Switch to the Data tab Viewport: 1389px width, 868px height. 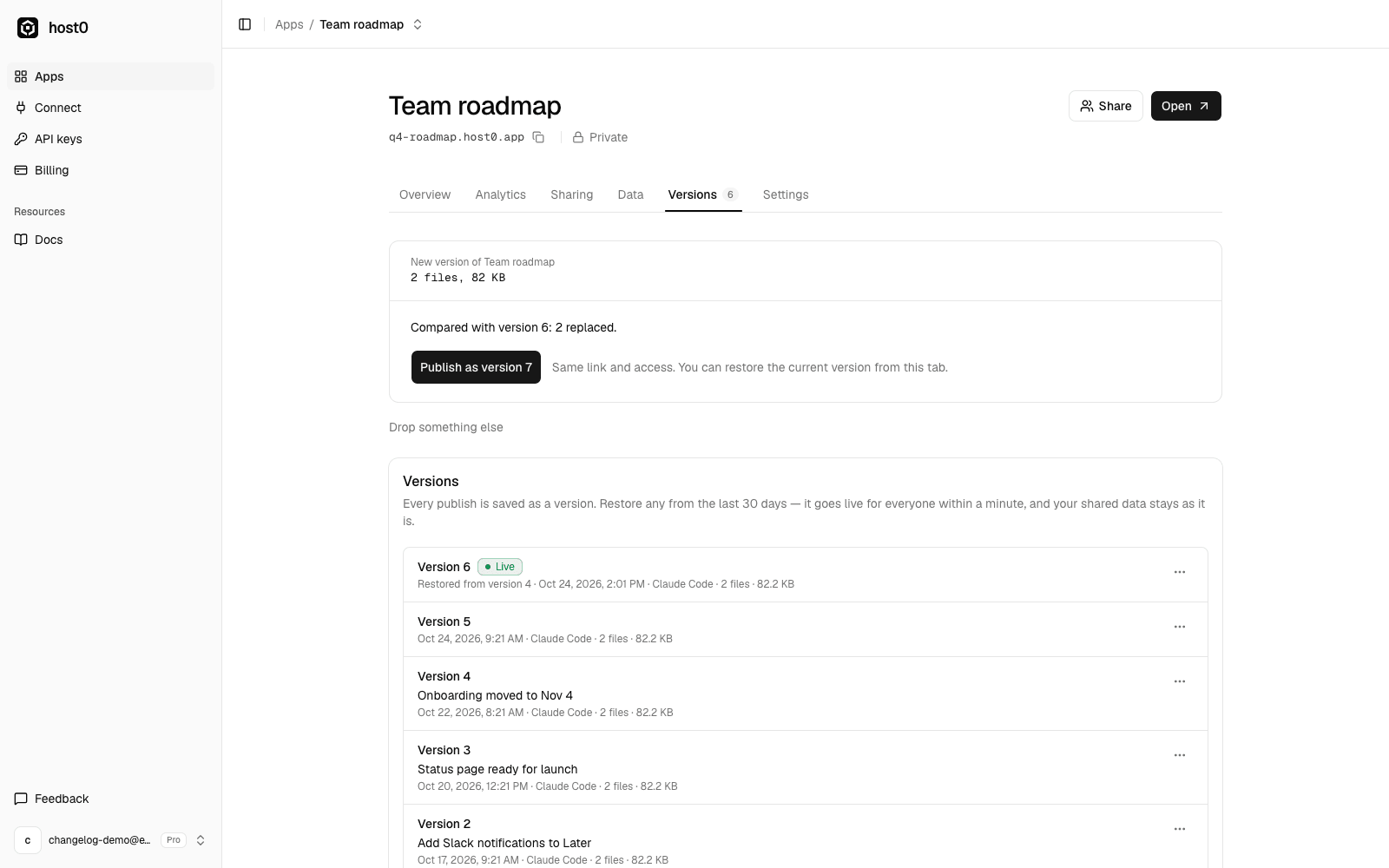pyautogui.click(x=630, y=194)
